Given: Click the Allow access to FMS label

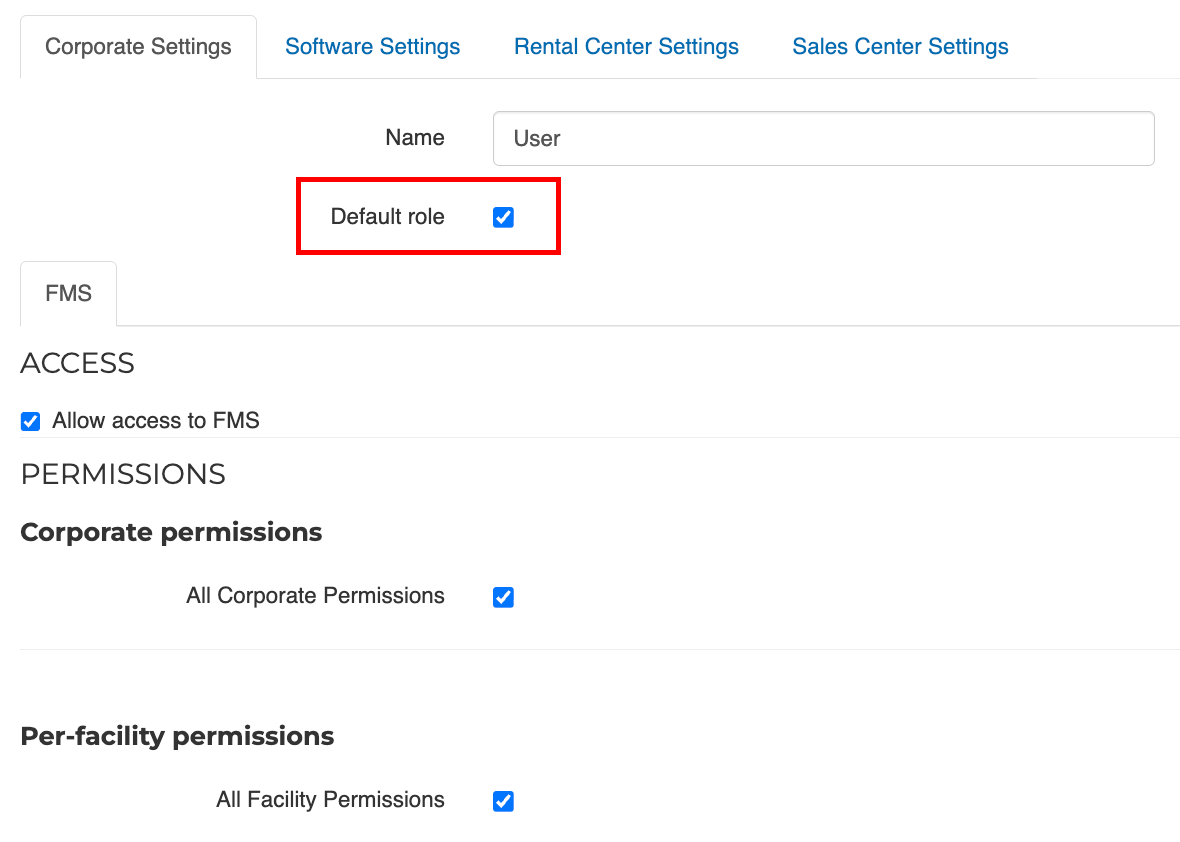Looking at the screenshot, I should 156,421.
